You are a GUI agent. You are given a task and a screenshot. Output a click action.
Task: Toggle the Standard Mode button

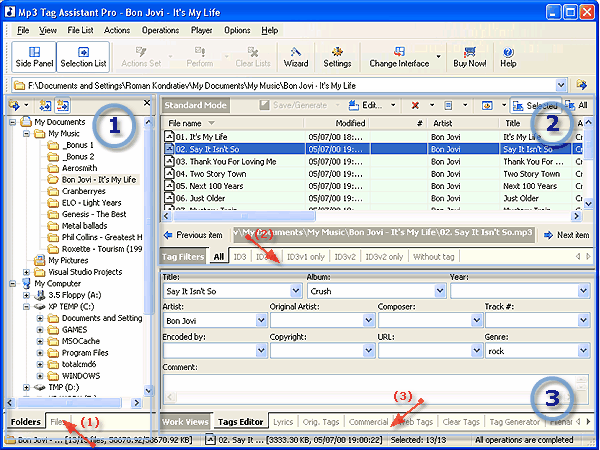point(196,105)
